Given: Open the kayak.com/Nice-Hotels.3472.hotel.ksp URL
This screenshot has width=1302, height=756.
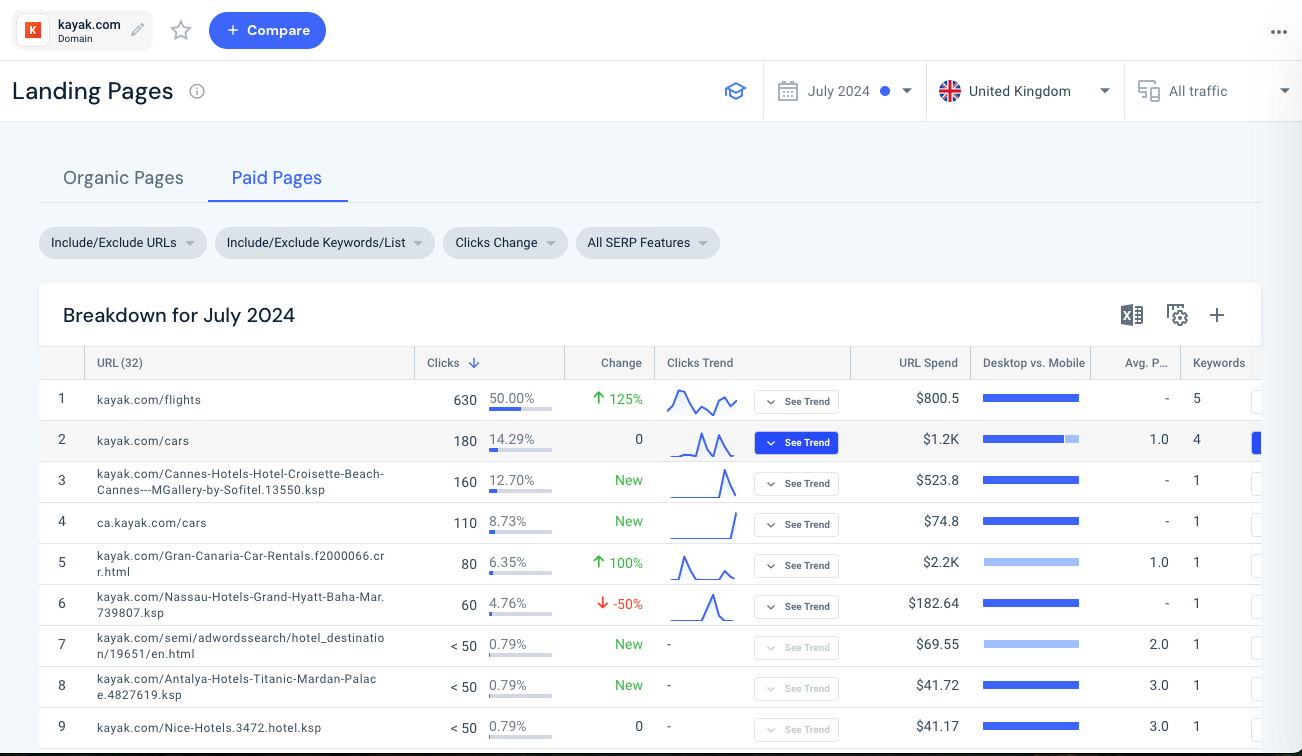Looking at the screenshot, I should tap(209, 728).
